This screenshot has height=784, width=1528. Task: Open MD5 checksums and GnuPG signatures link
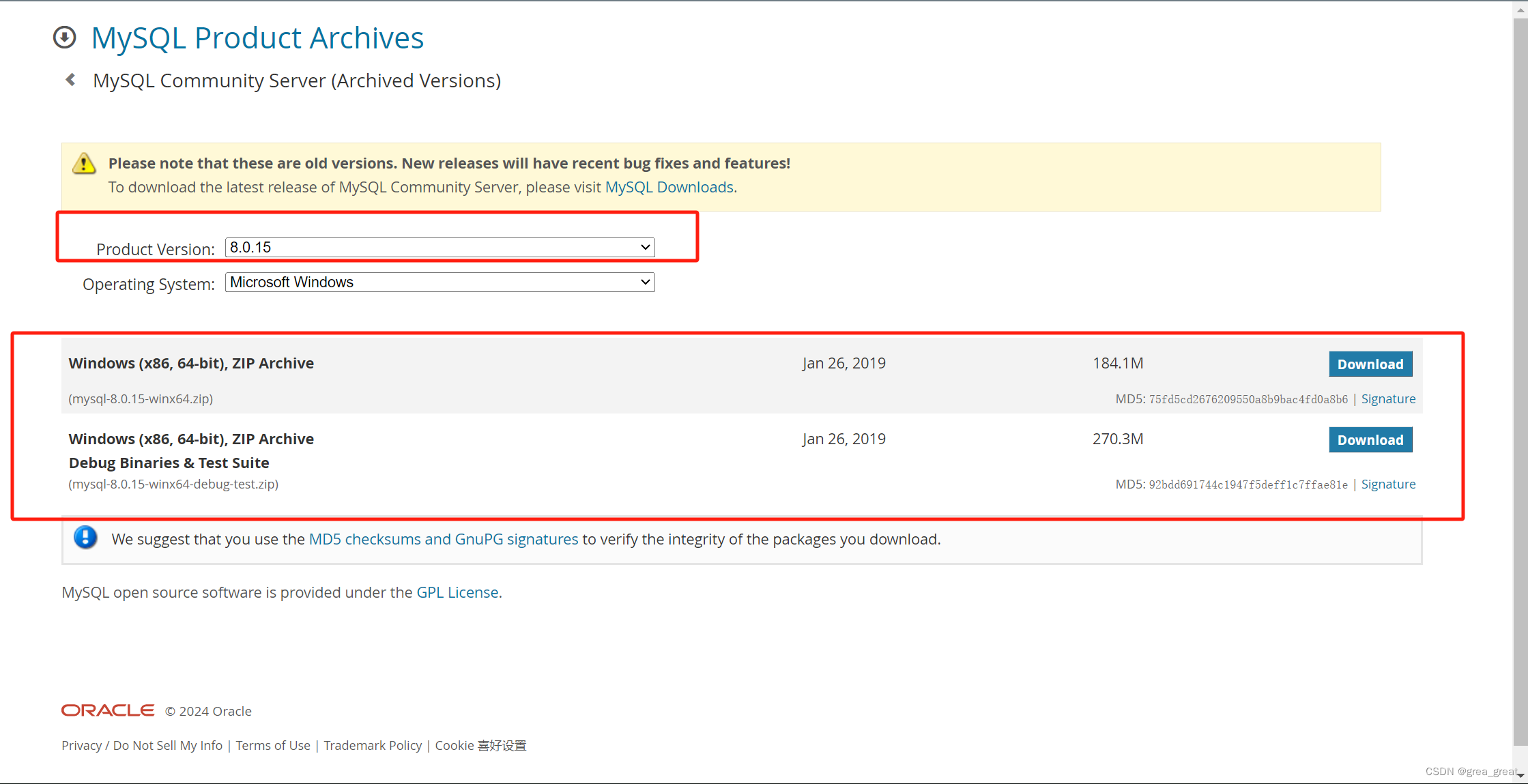444,539
